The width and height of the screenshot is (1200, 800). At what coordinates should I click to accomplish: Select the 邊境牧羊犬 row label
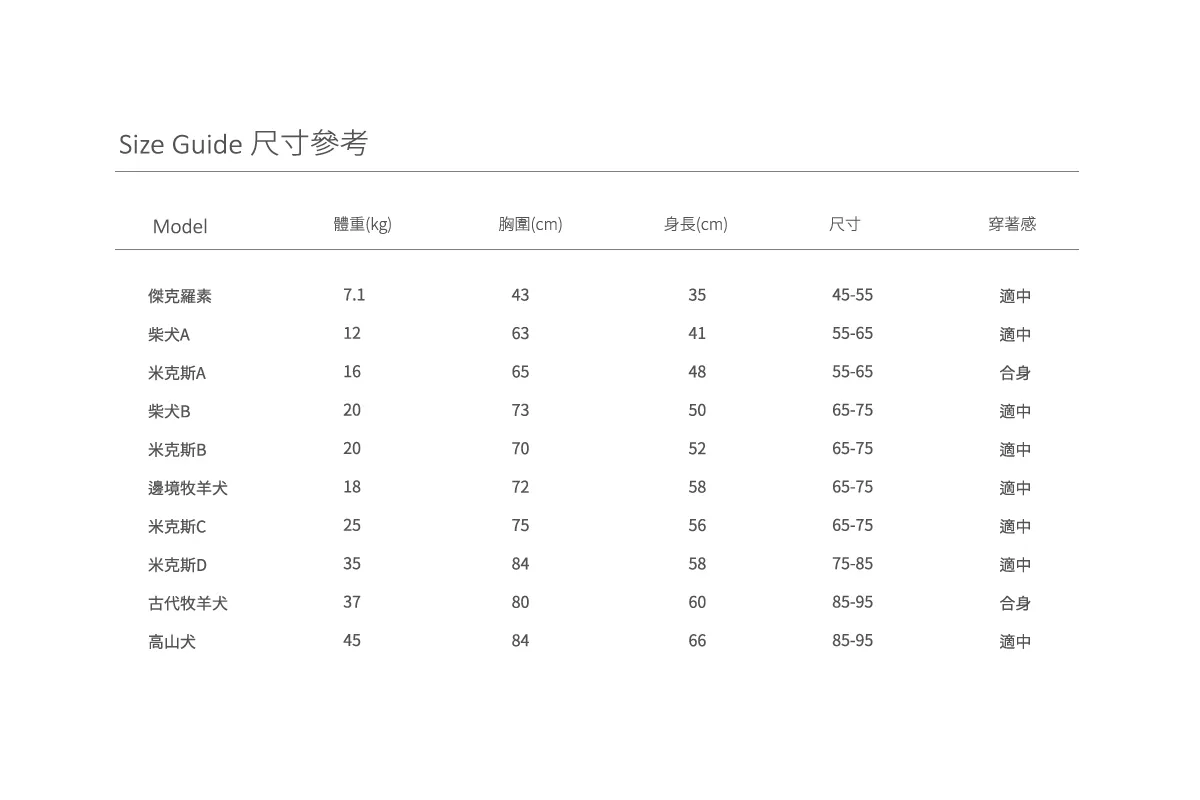coord(188,488)
